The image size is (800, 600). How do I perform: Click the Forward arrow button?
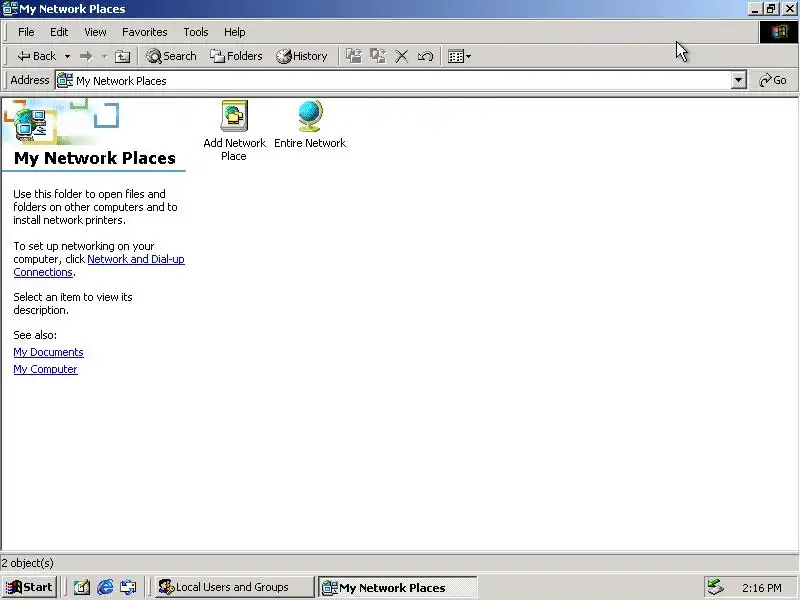tap(86, 56)
